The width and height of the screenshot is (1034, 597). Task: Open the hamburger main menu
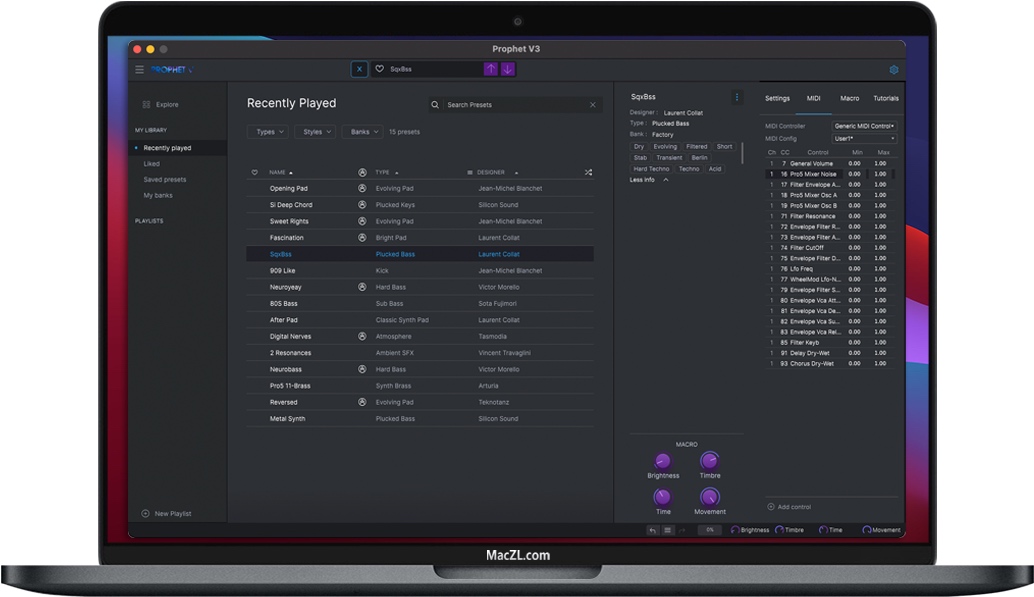(x=140, y=69)
